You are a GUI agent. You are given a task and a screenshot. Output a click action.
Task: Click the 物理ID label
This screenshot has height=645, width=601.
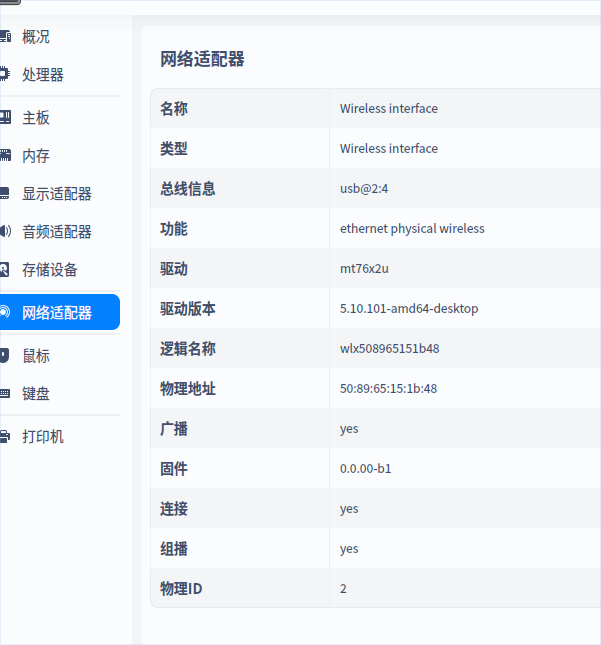click(181, 589)
